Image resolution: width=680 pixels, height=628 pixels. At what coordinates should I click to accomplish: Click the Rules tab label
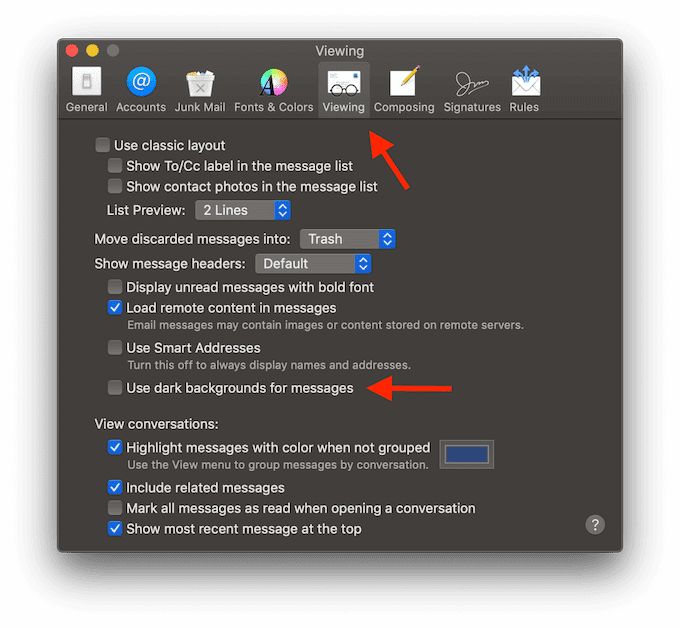pyautogui.click(x=524, y=107)
